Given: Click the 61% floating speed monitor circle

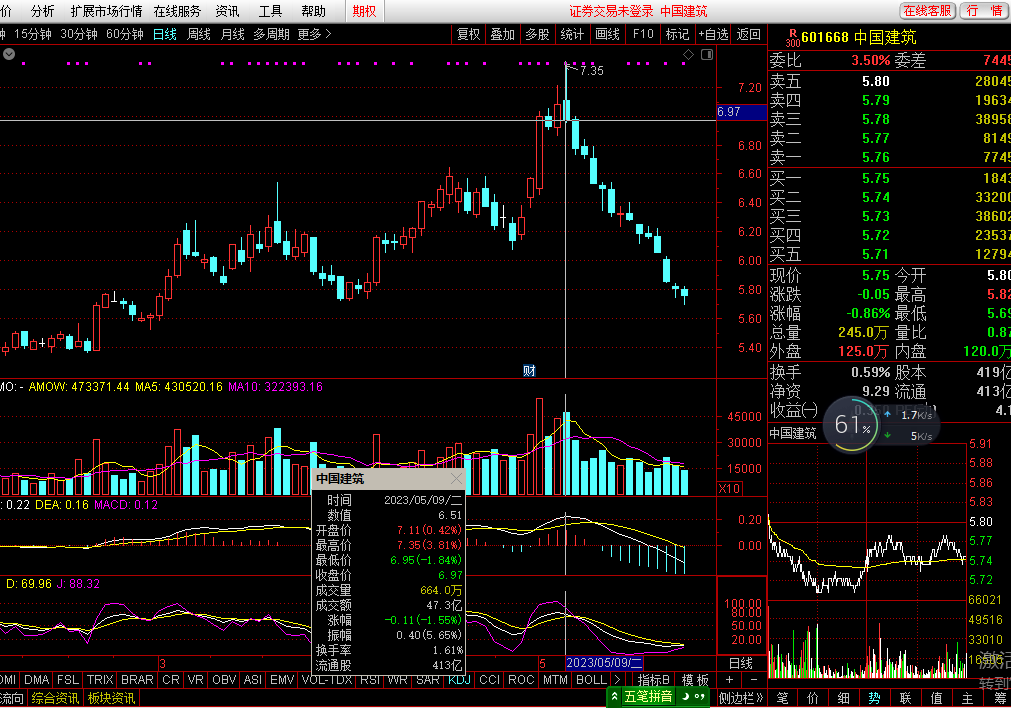Looking at the screenshot, I should [x=851, y=426].
